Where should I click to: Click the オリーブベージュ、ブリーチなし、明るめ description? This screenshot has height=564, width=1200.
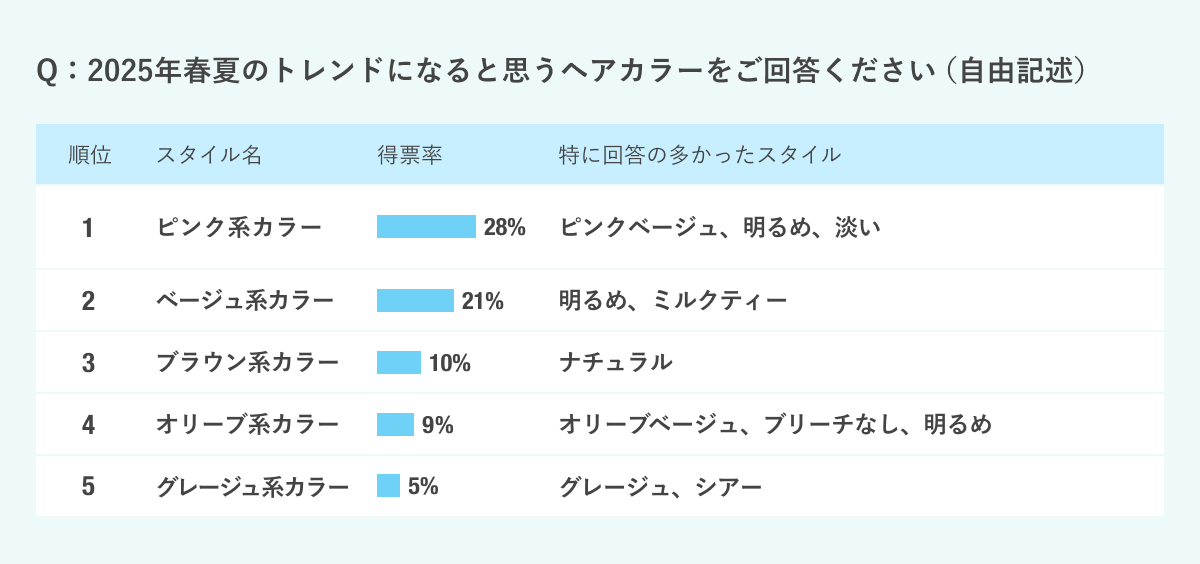click(775, 425)
